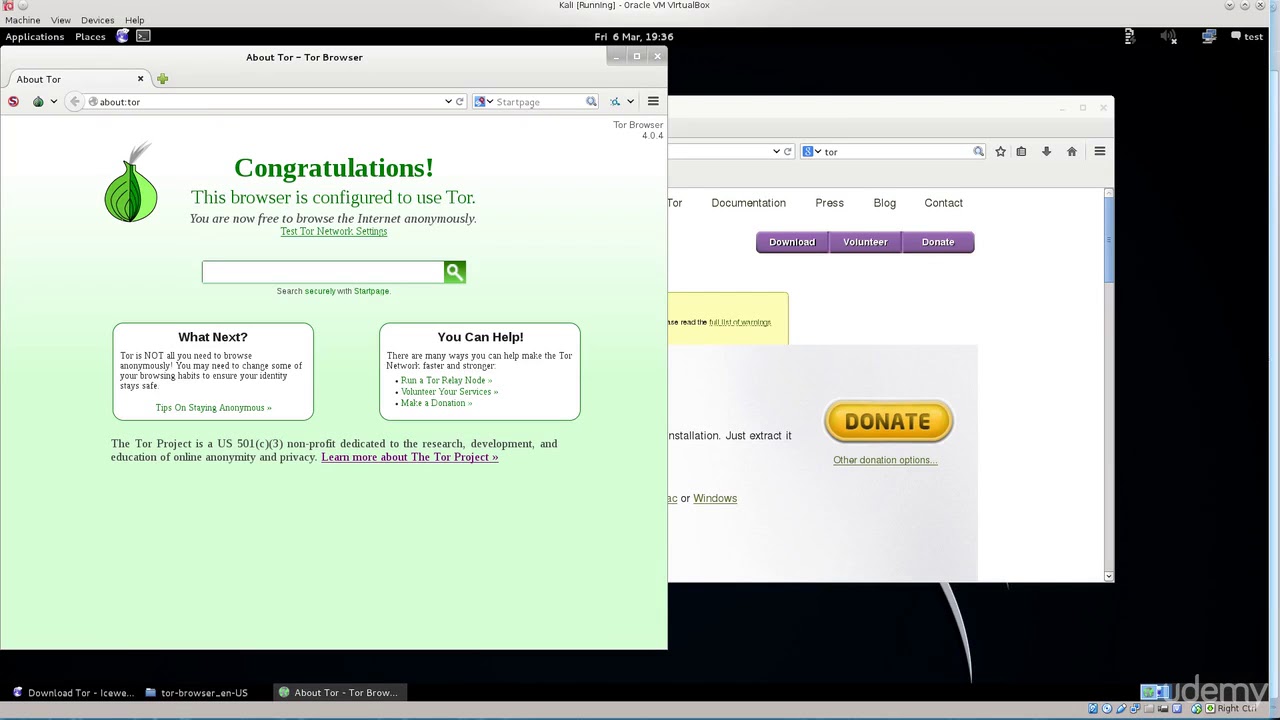This screenshot has width=1280, height=720.
Task: Switch to tor-browser_en-US taskbar item
Action: [x=196, y=692]
